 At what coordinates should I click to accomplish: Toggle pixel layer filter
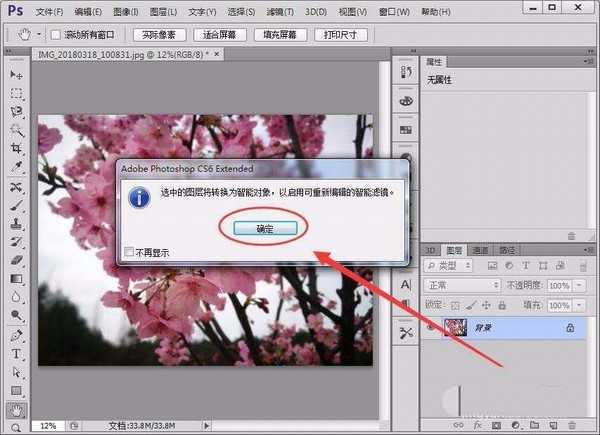point(492,265)
